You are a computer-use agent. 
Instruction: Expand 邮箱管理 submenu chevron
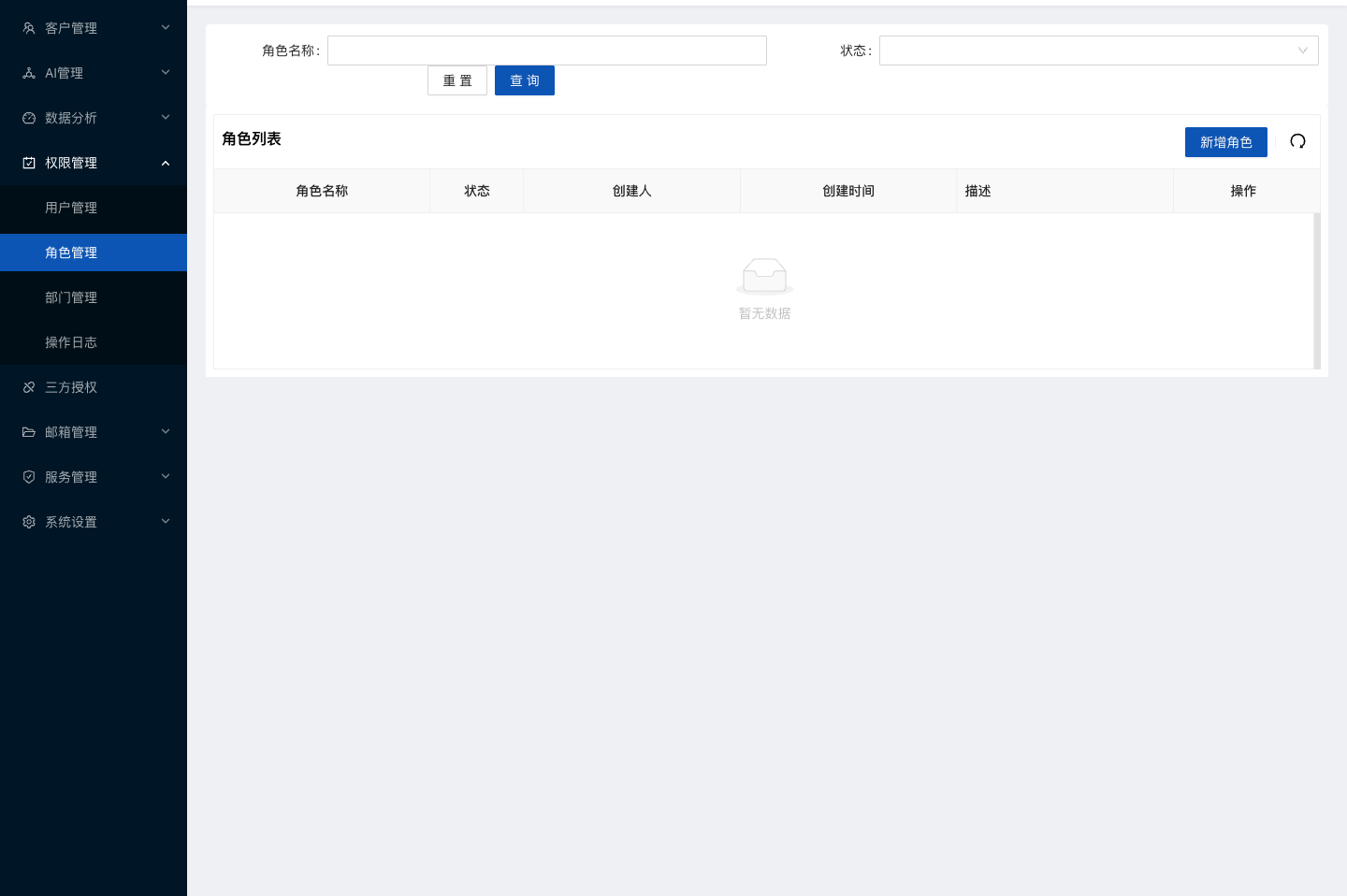[x=166, y=431]
